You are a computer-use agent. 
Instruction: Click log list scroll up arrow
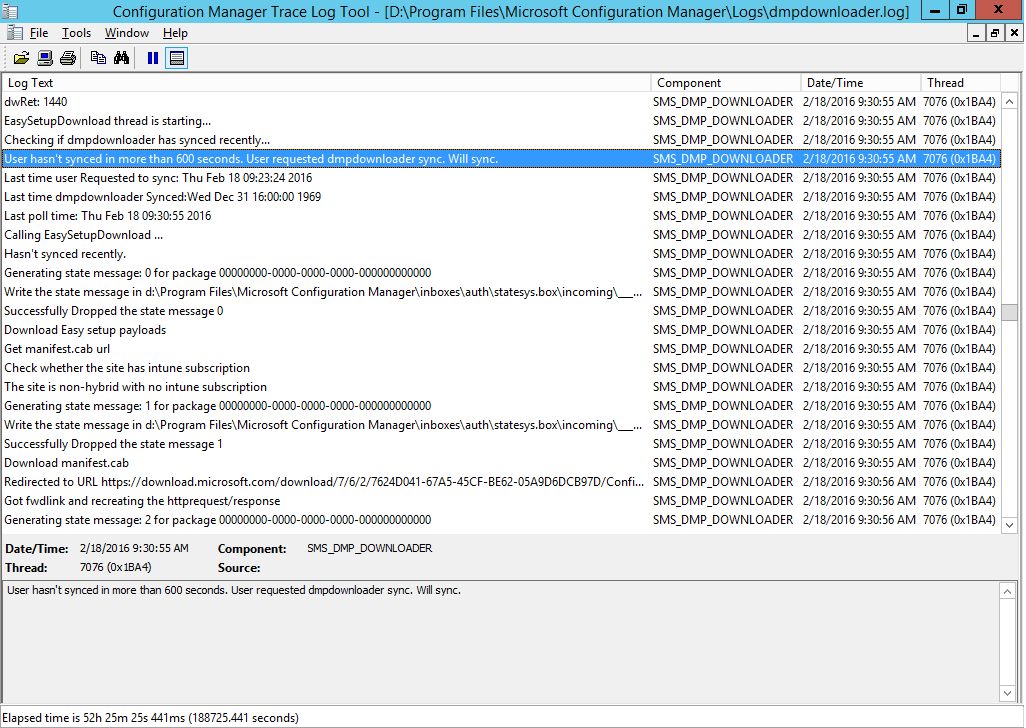point(1010,101)
